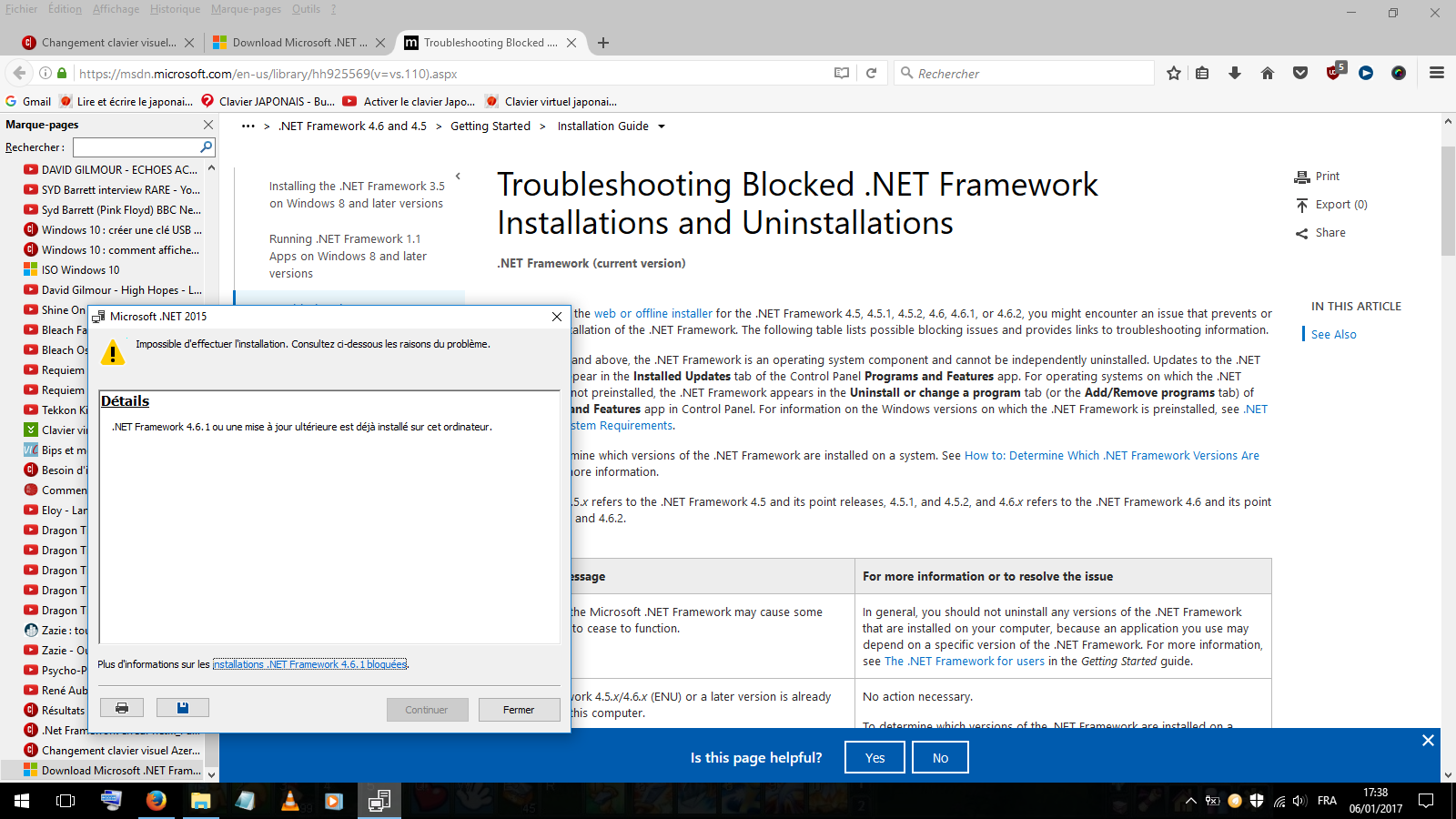The height and width of the screenshot is (819, 1456).
Task: Expand Installation Guide breadcrumb dropdown
Action: tap(662, 126)
